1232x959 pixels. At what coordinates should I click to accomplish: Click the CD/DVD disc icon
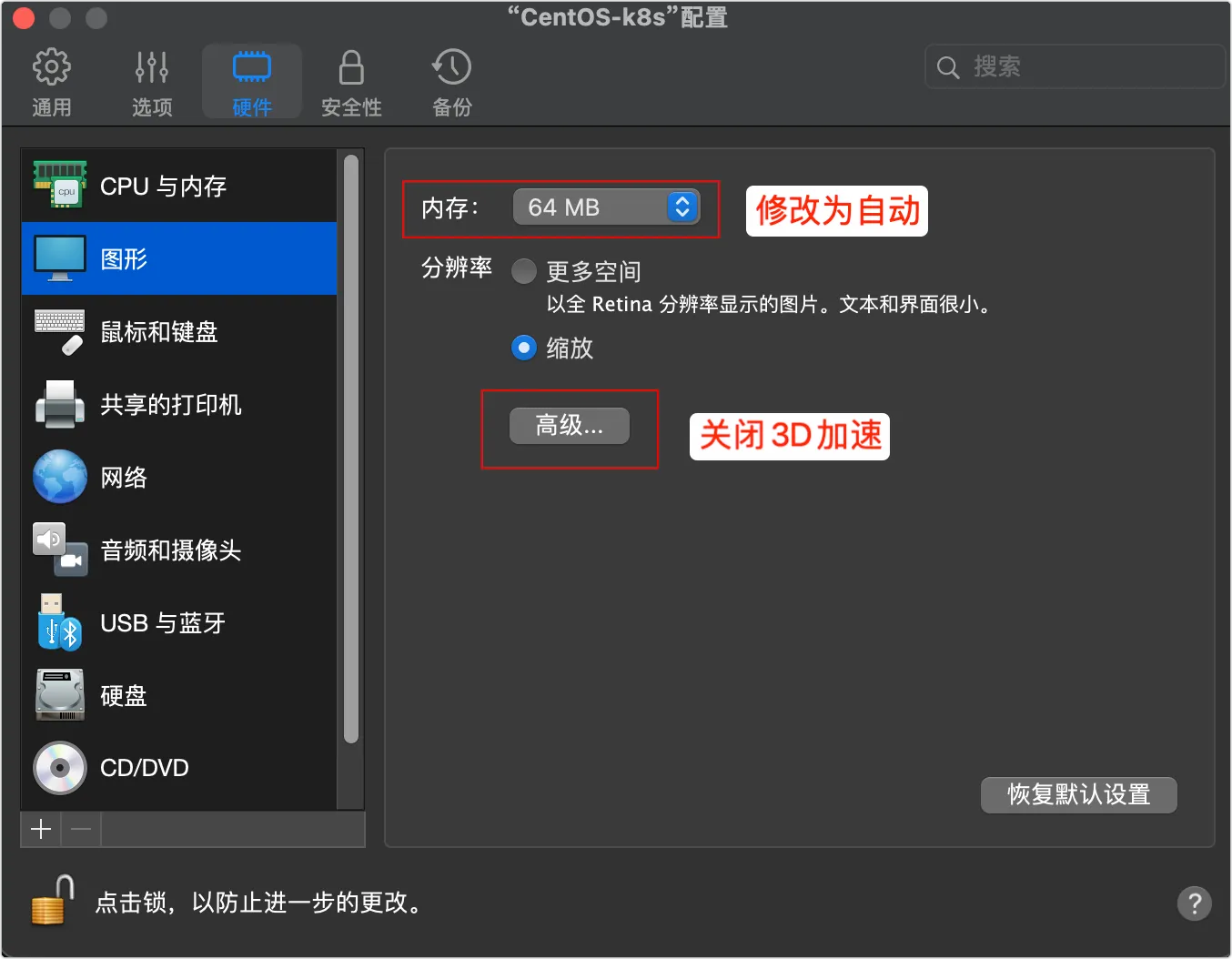[x=60, y=768]
